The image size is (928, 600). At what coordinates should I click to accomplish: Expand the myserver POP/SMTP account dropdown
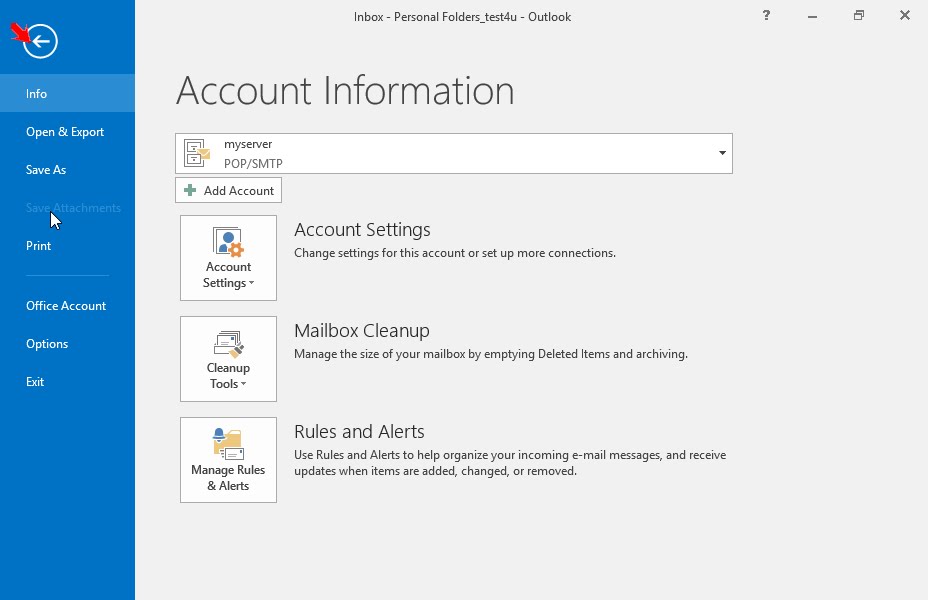(x=722, y=153)
